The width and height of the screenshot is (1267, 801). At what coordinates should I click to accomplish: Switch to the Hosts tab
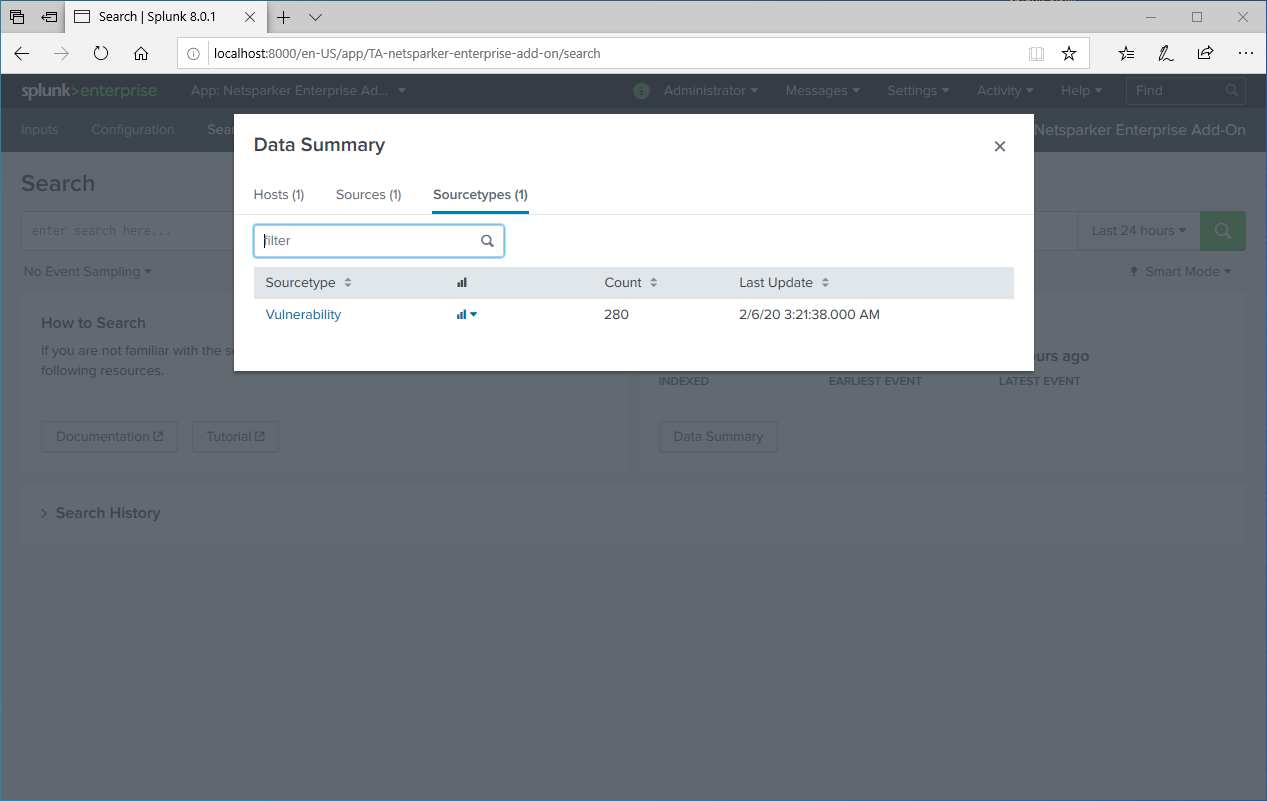coord(278,194)
